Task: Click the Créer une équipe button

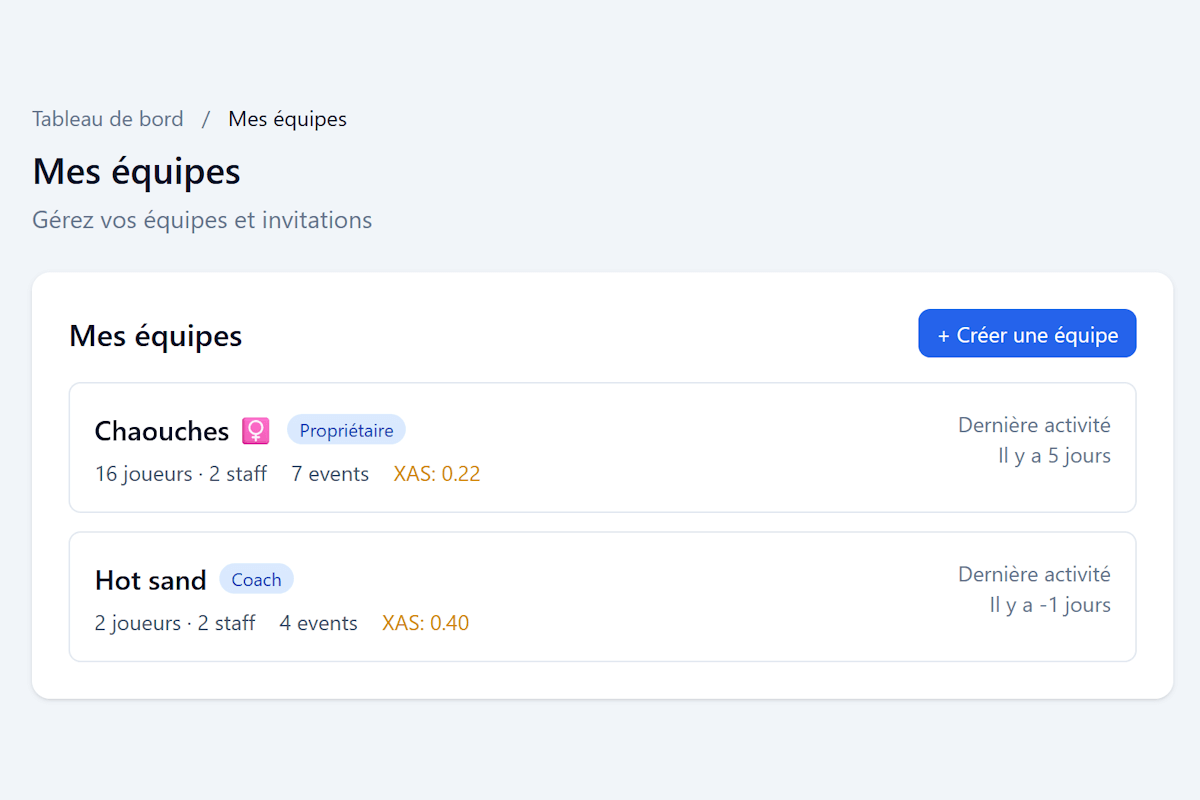Action: coord(1027,333)
